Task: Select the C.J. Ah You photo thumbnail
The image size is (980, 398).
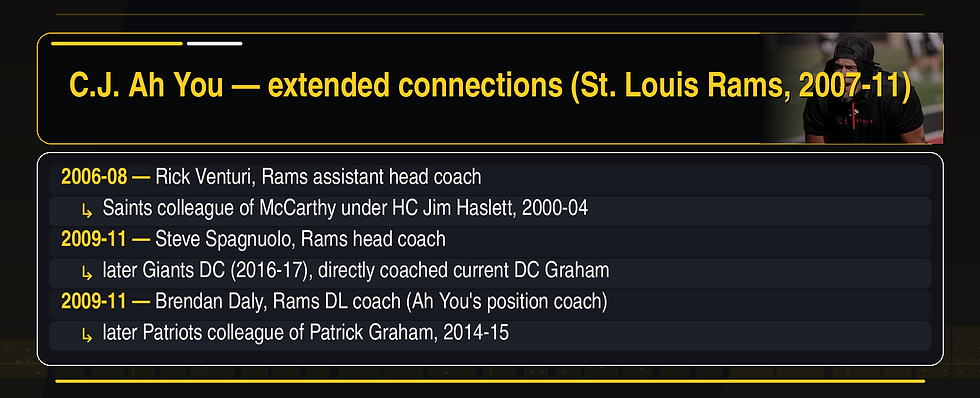Action: [x=853, y=88]
